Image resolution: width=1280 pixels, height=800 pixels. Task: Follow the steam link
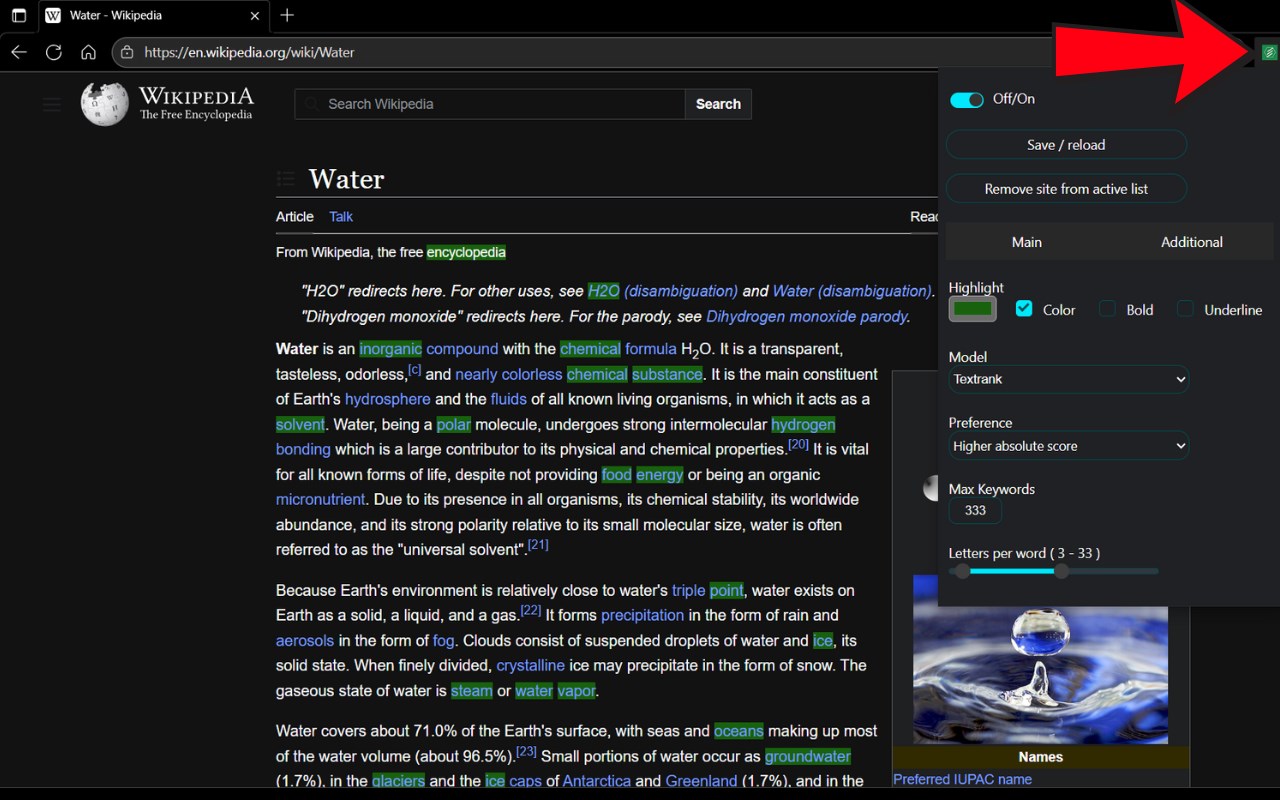tap(471, 691)
